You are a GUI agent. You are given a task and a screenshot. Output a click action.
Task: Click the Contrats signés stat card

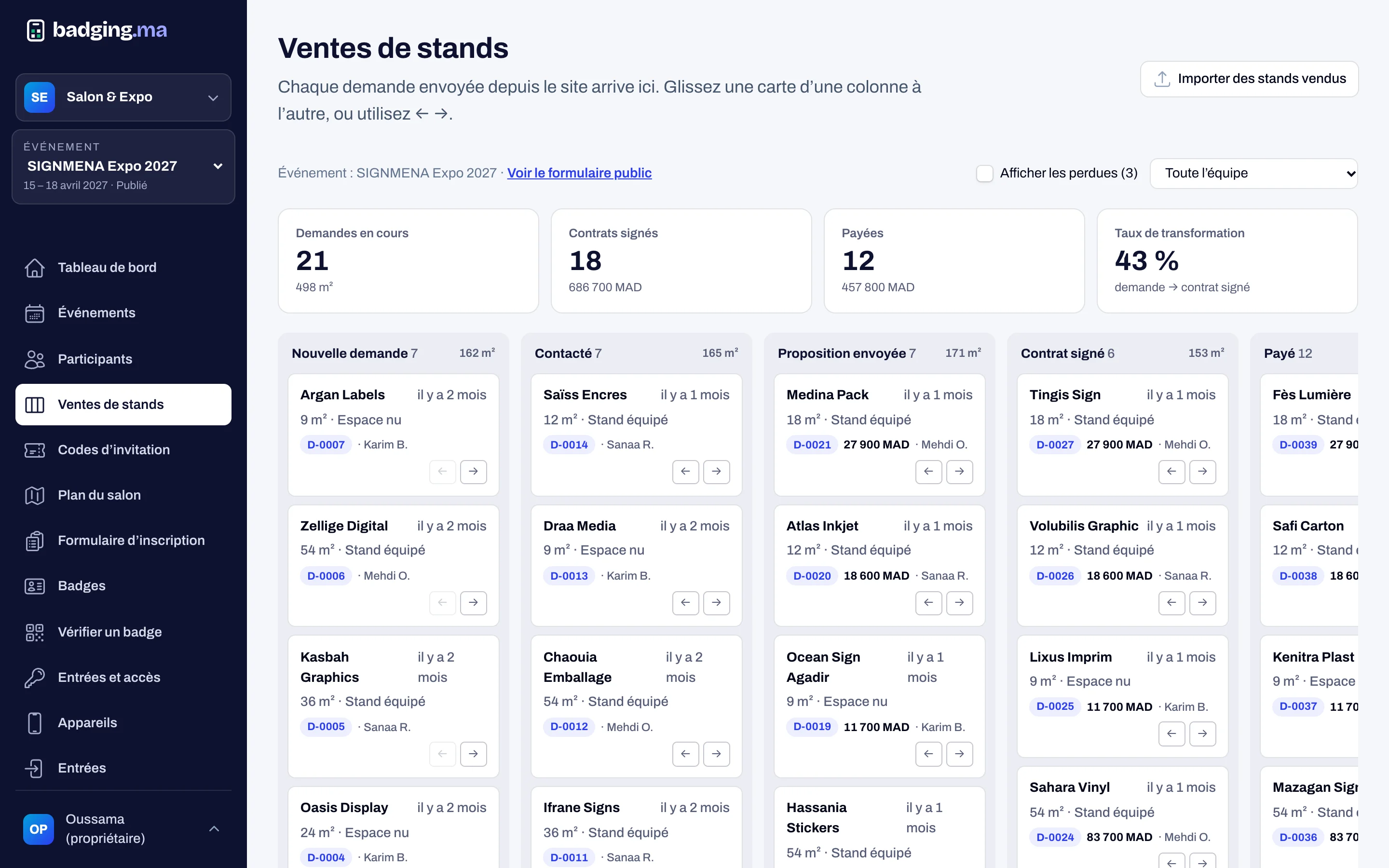(681, 260)
